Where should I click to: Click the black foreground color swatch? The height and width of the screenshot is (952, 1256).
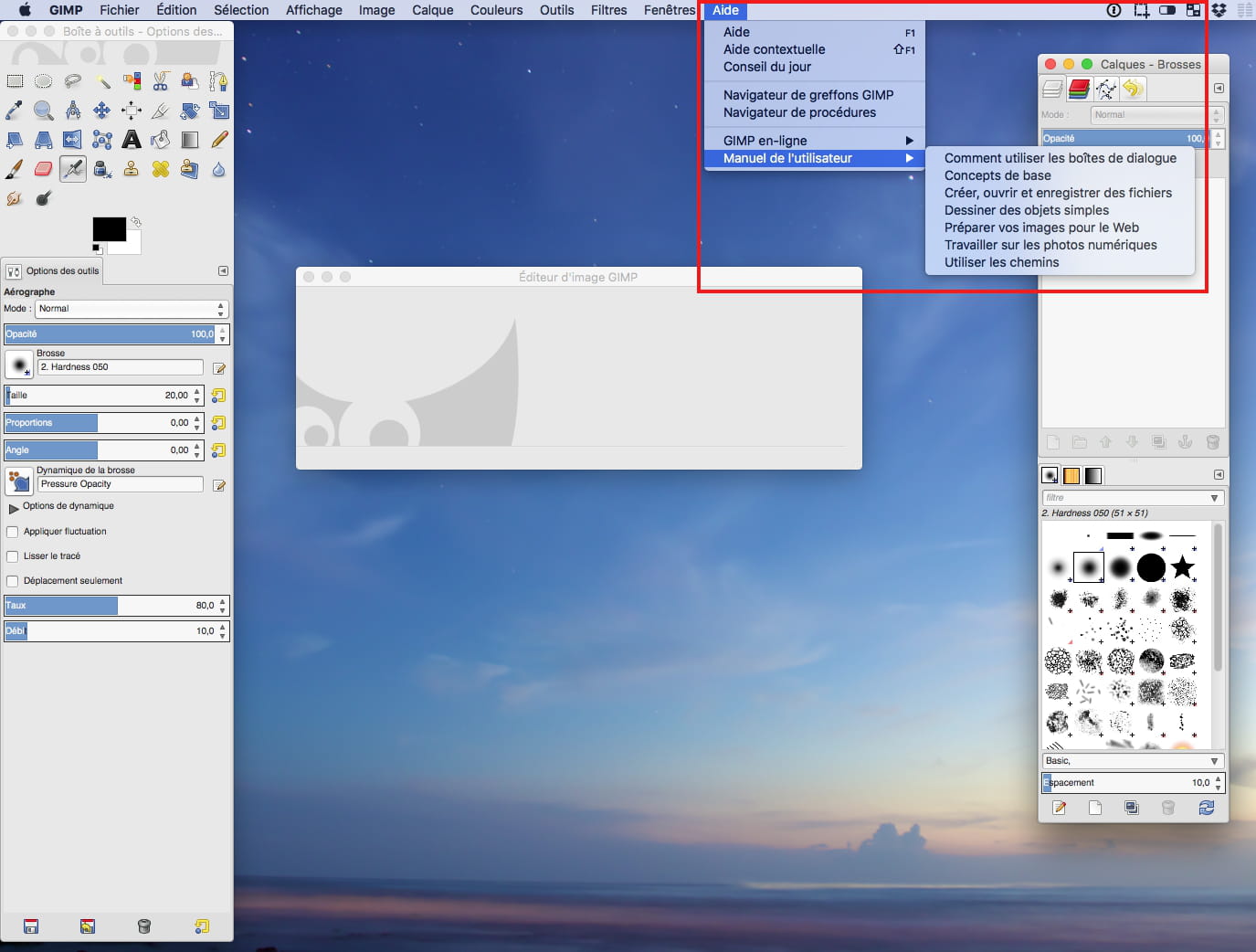click(x=110, y=229)
